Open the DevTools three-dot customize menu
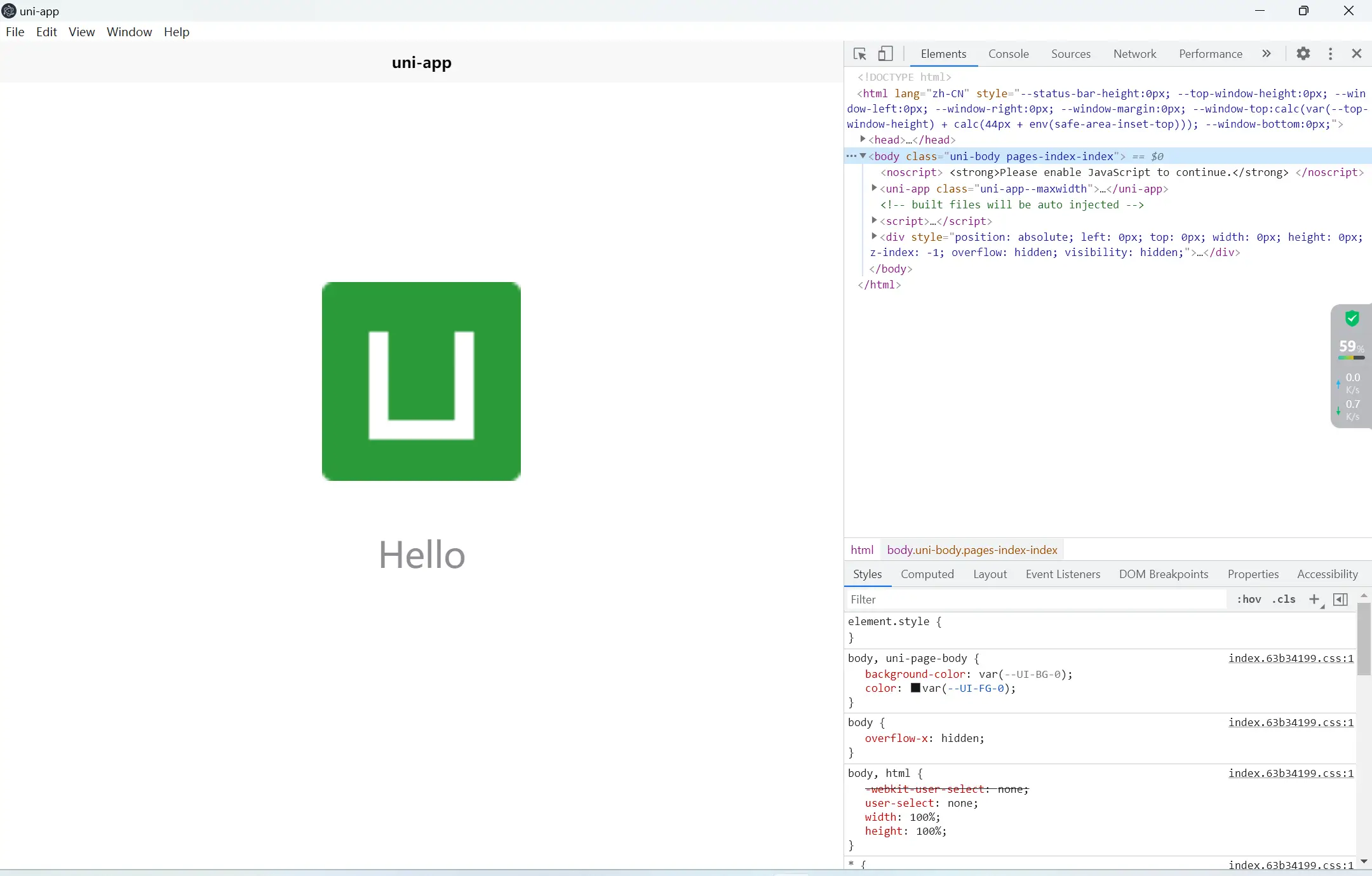Screen dimensions: 1372x876 pyautogui.click(x=1331, y=54)
